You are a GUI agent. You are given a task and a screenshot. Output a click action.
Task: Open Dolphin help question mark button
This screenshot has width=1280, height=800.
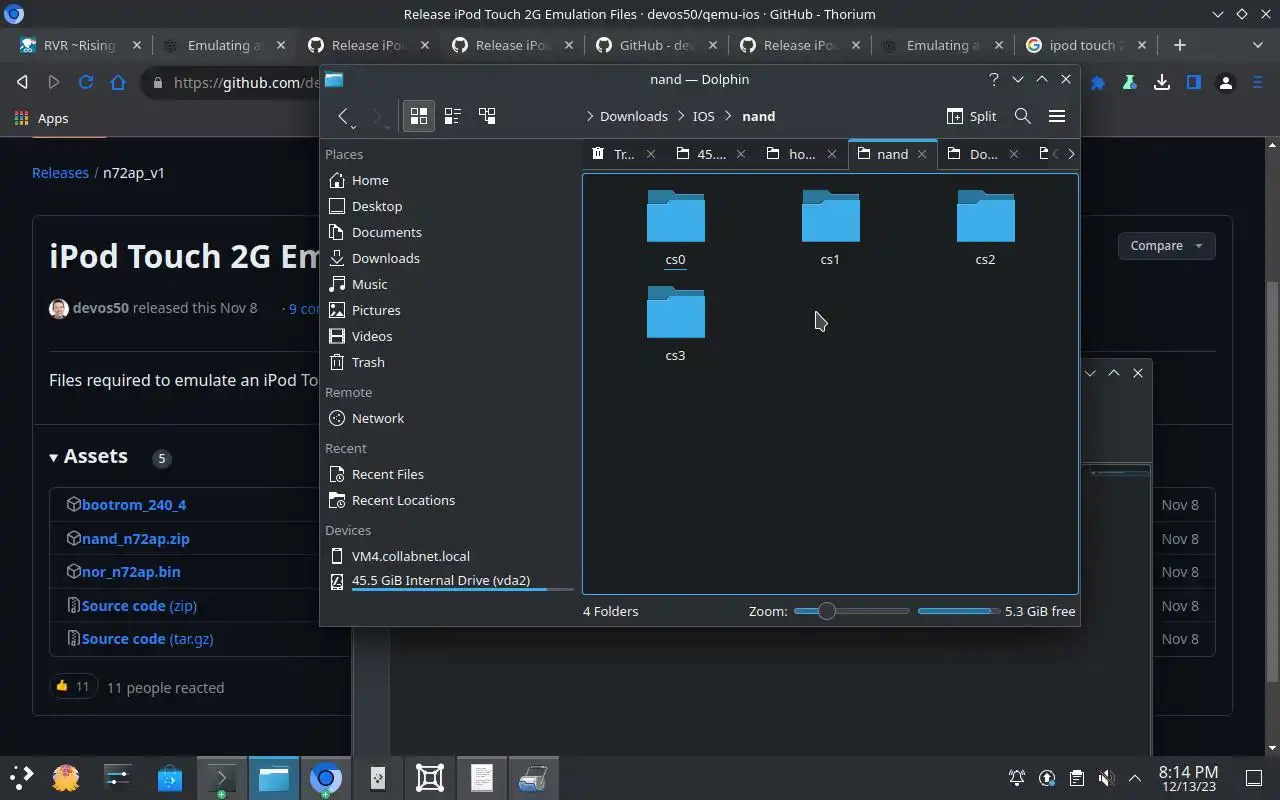[993, 79]
